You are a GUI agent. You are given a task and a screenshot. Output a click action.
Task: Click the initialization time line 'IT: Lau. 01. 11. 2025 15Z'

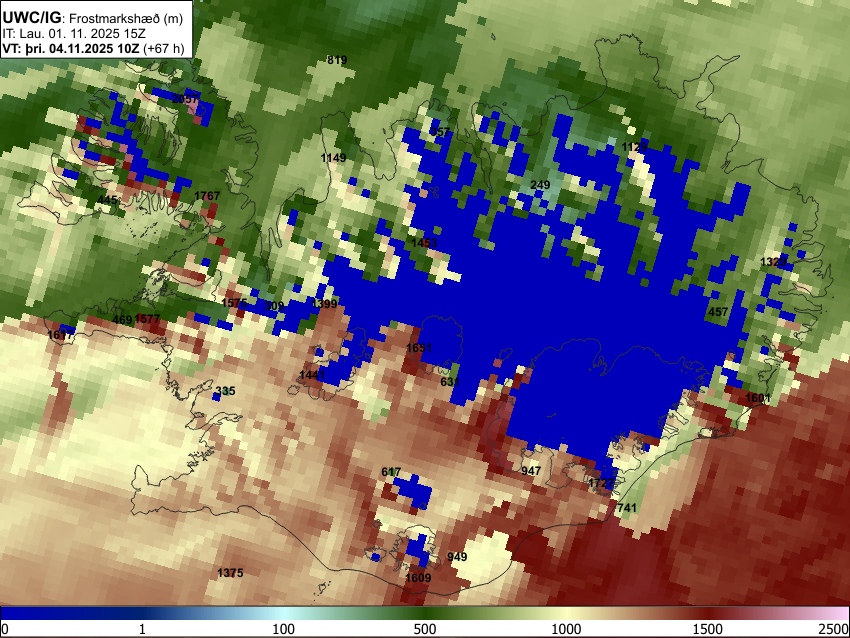pos(73,34)
